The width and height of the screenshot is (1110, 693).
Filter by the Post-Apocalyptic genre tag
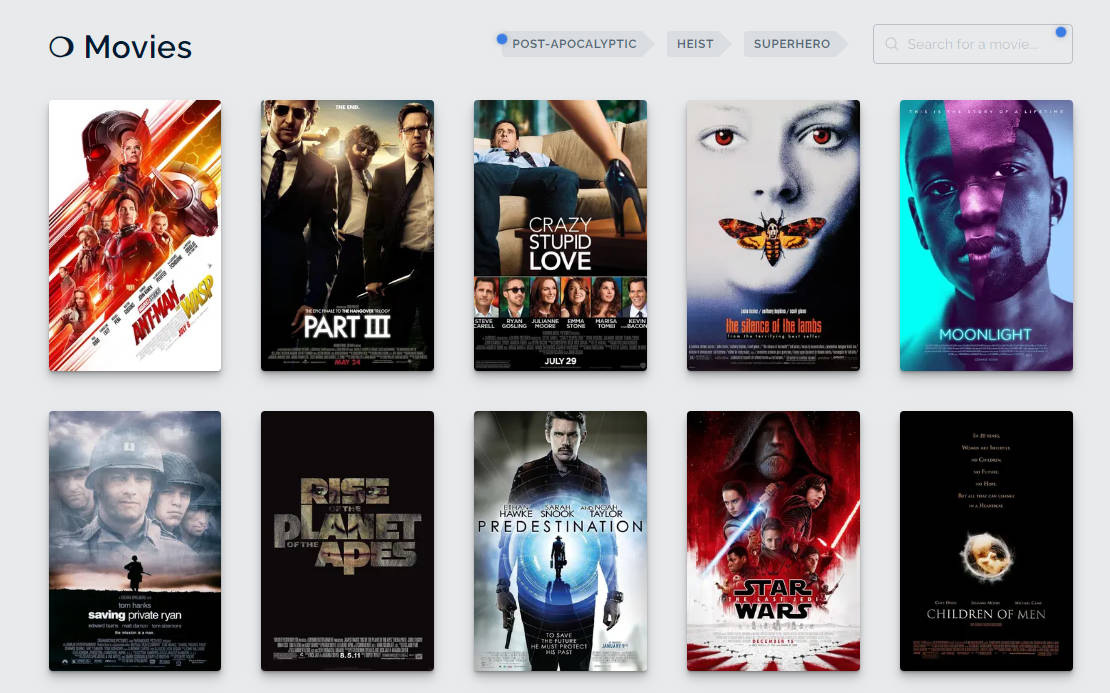click(574, 44)
